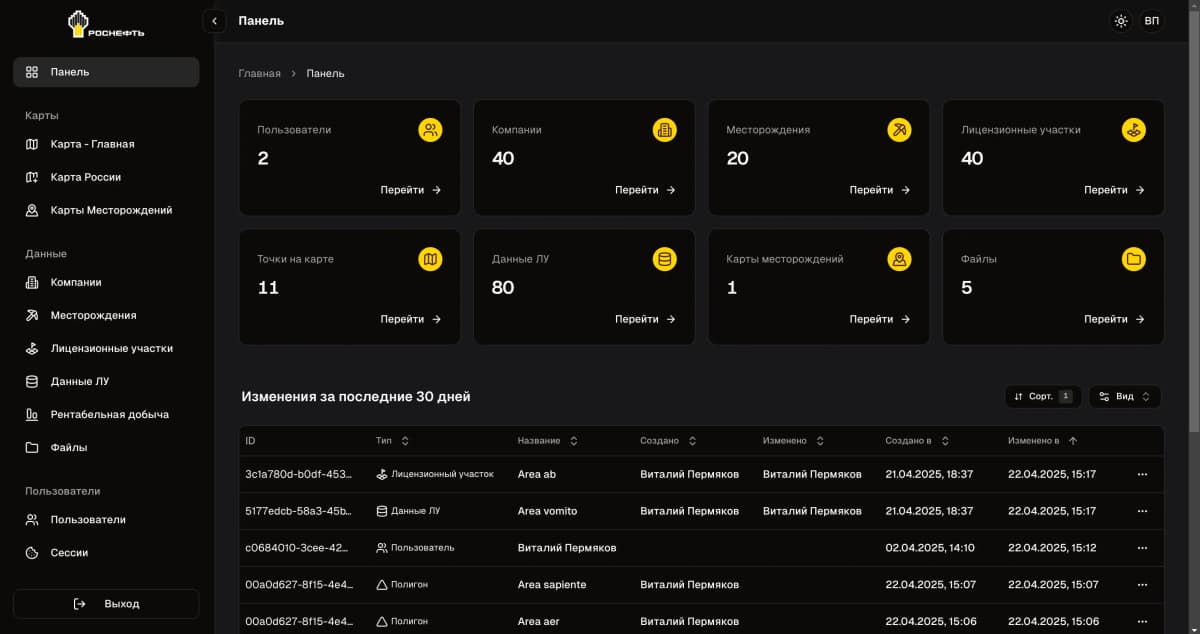This screenshot has width=1200, height=634.
Task: Click the Компании building icon in card
Action: click(x=665, y=130)
